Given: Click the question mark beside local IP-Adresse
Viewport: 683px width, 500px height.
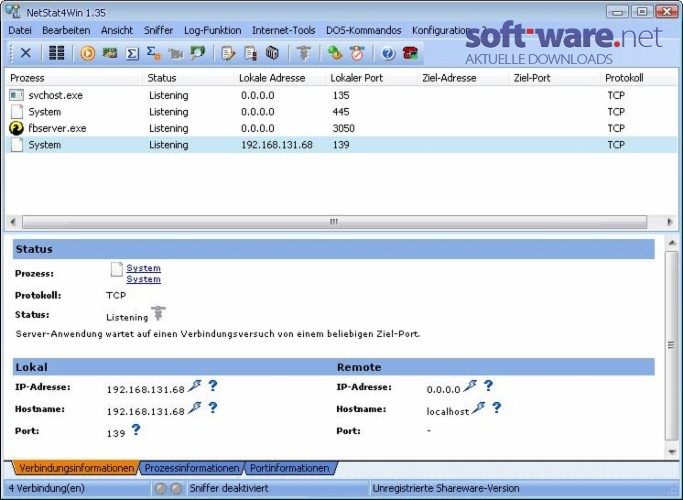Looking at the screenshot, I should pyautogui.click(x=213, y=385).
